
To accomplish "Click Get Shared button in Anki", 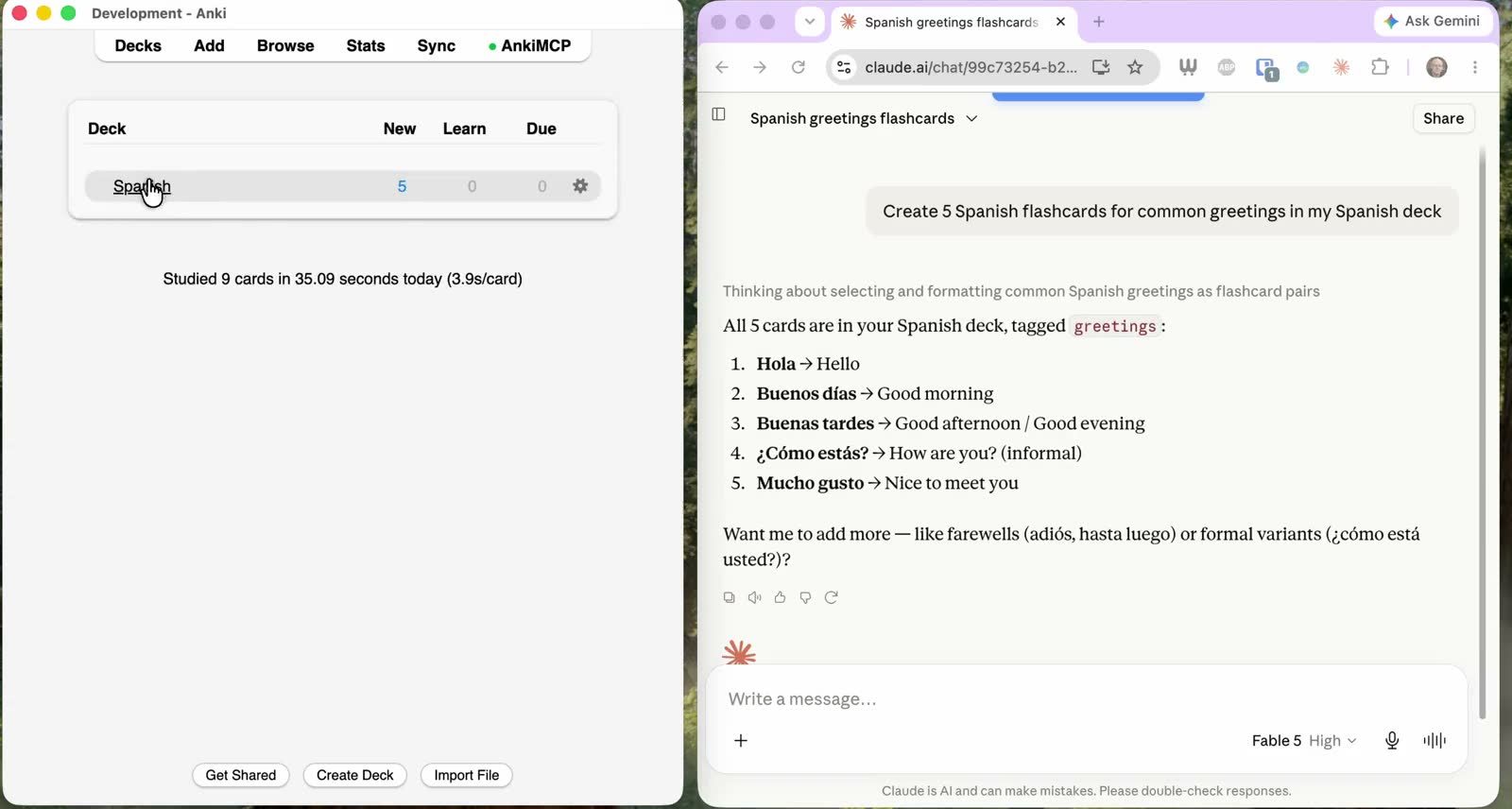I will [241, 775].
